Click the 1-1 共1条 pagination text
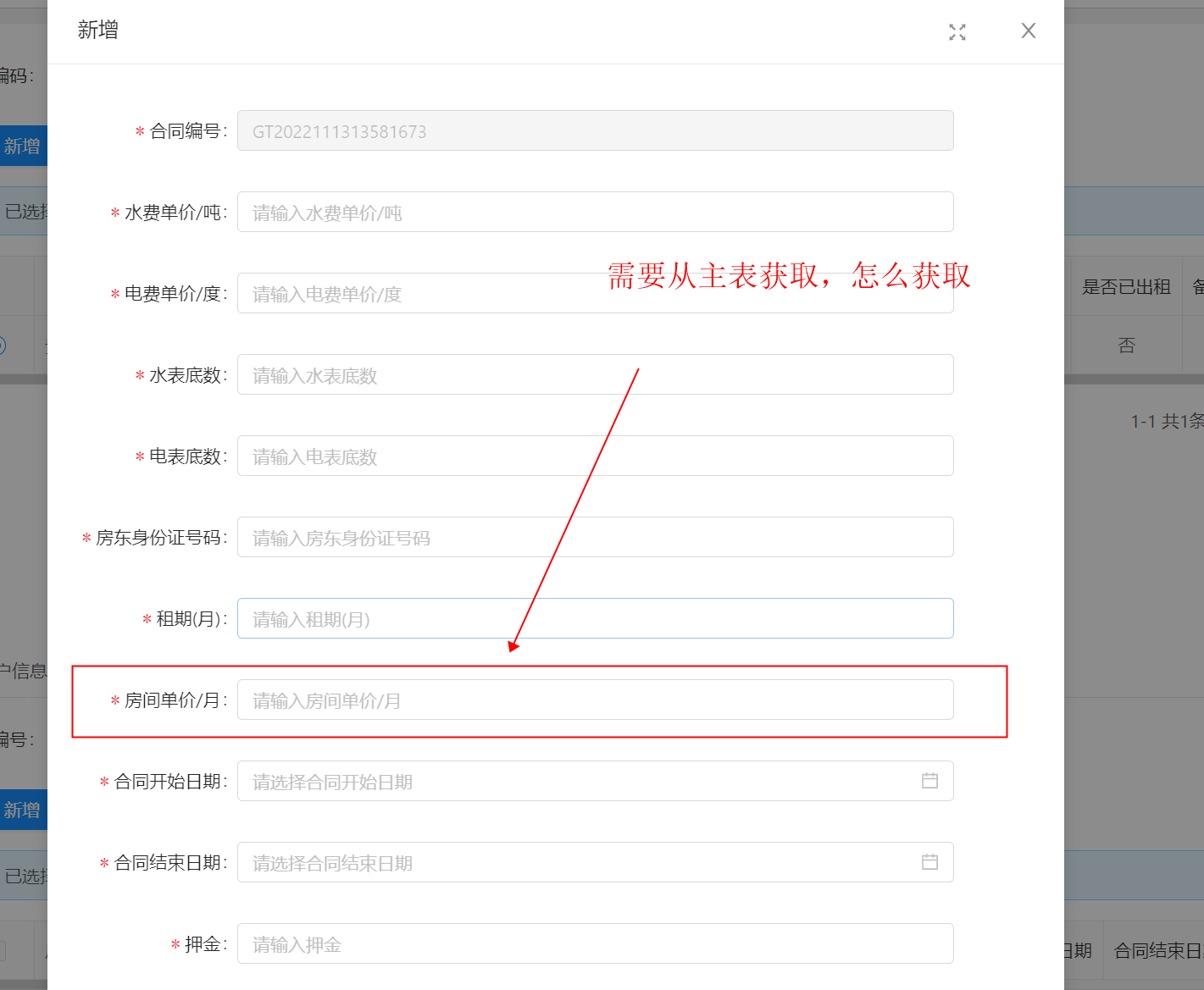This screenshot has height=990, width=1204. [x=1168, y=421]
